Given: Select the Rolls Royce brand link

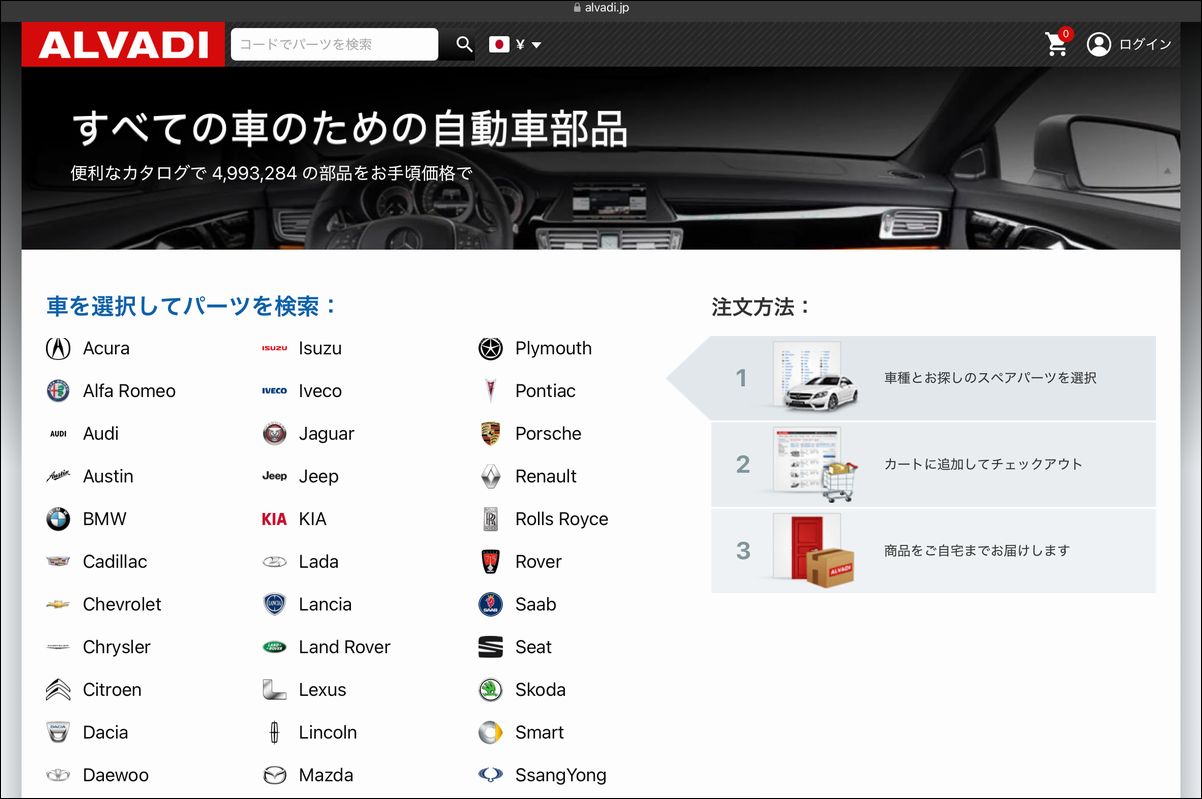Looking at the screenshot, I should pos(562,519).
